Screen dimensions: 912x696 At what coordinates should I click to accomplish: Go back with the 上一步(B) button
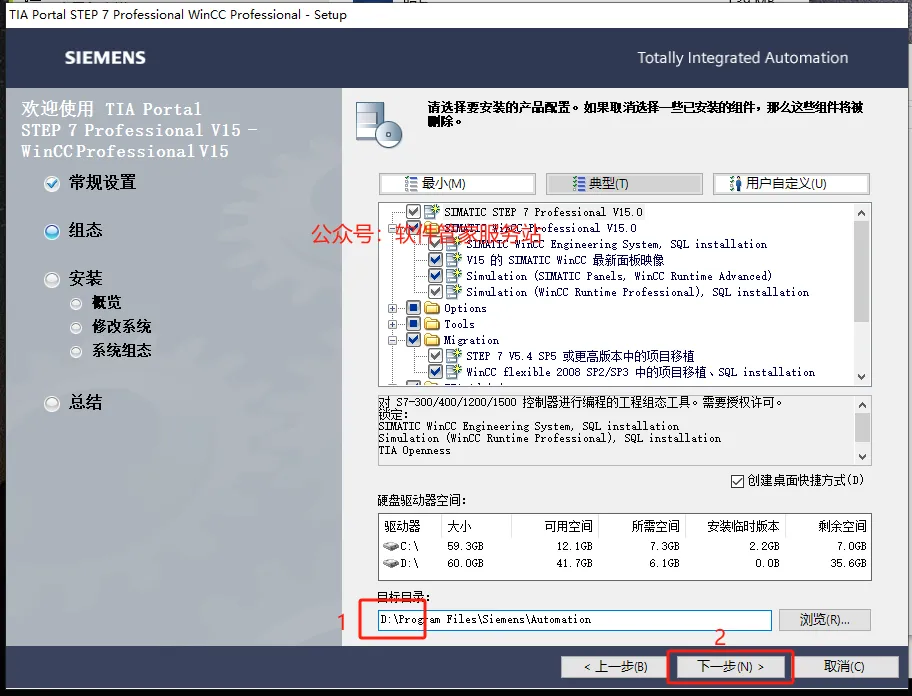(x=615, y=666)
